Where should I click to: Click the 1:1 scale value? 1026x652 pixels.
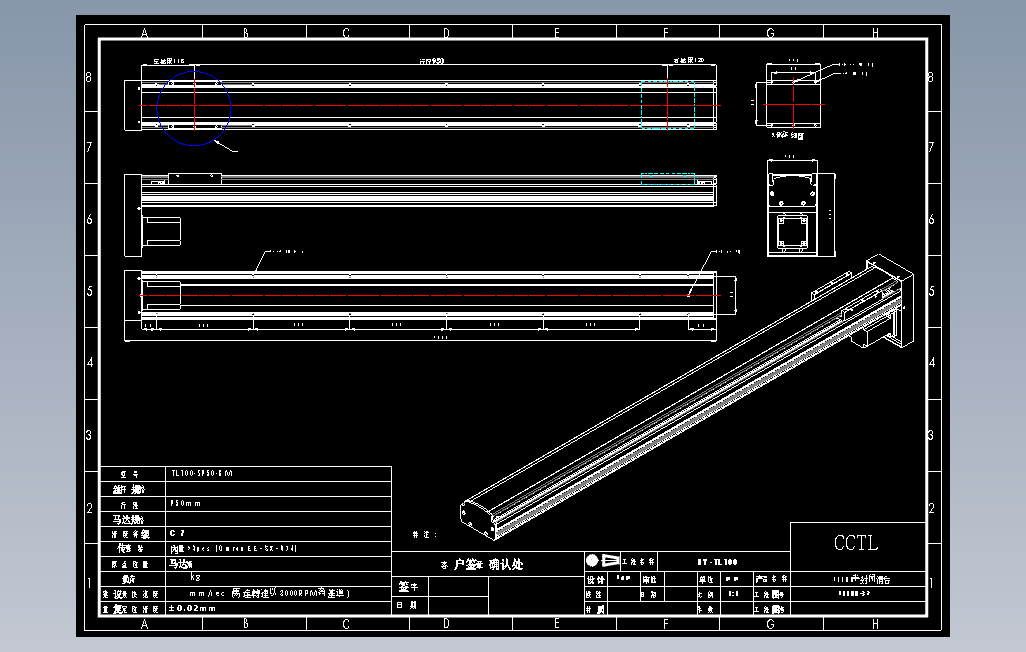[734, 594]
